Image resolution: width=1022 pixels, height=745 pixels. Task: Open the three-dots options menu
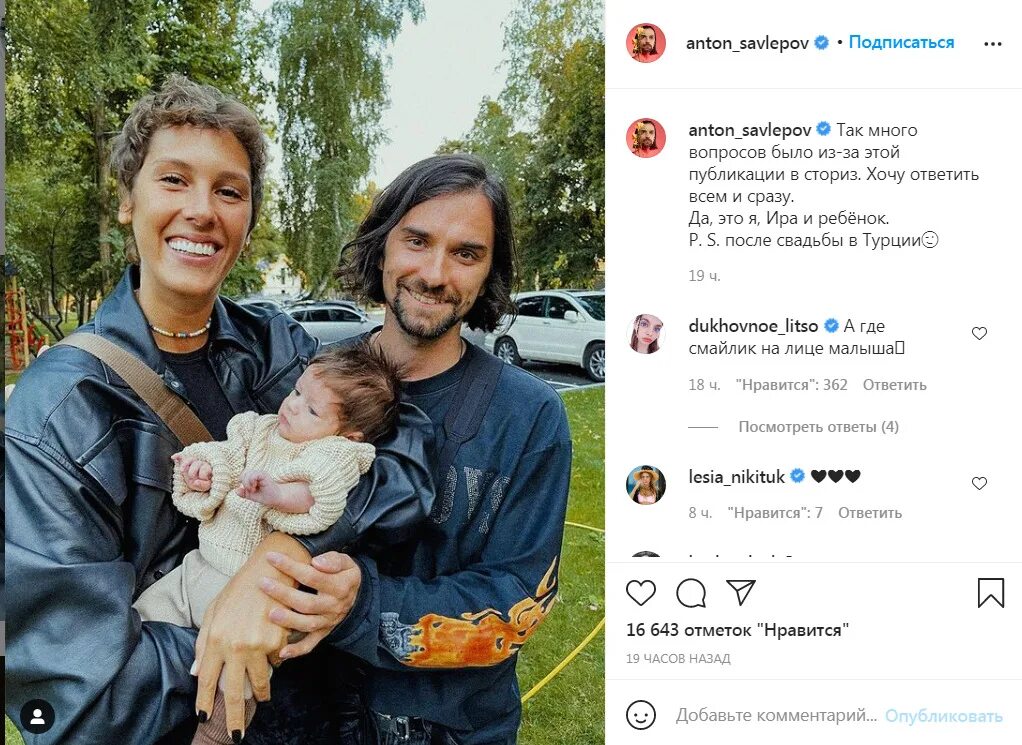pyautogui.click(x=992, y=44)
